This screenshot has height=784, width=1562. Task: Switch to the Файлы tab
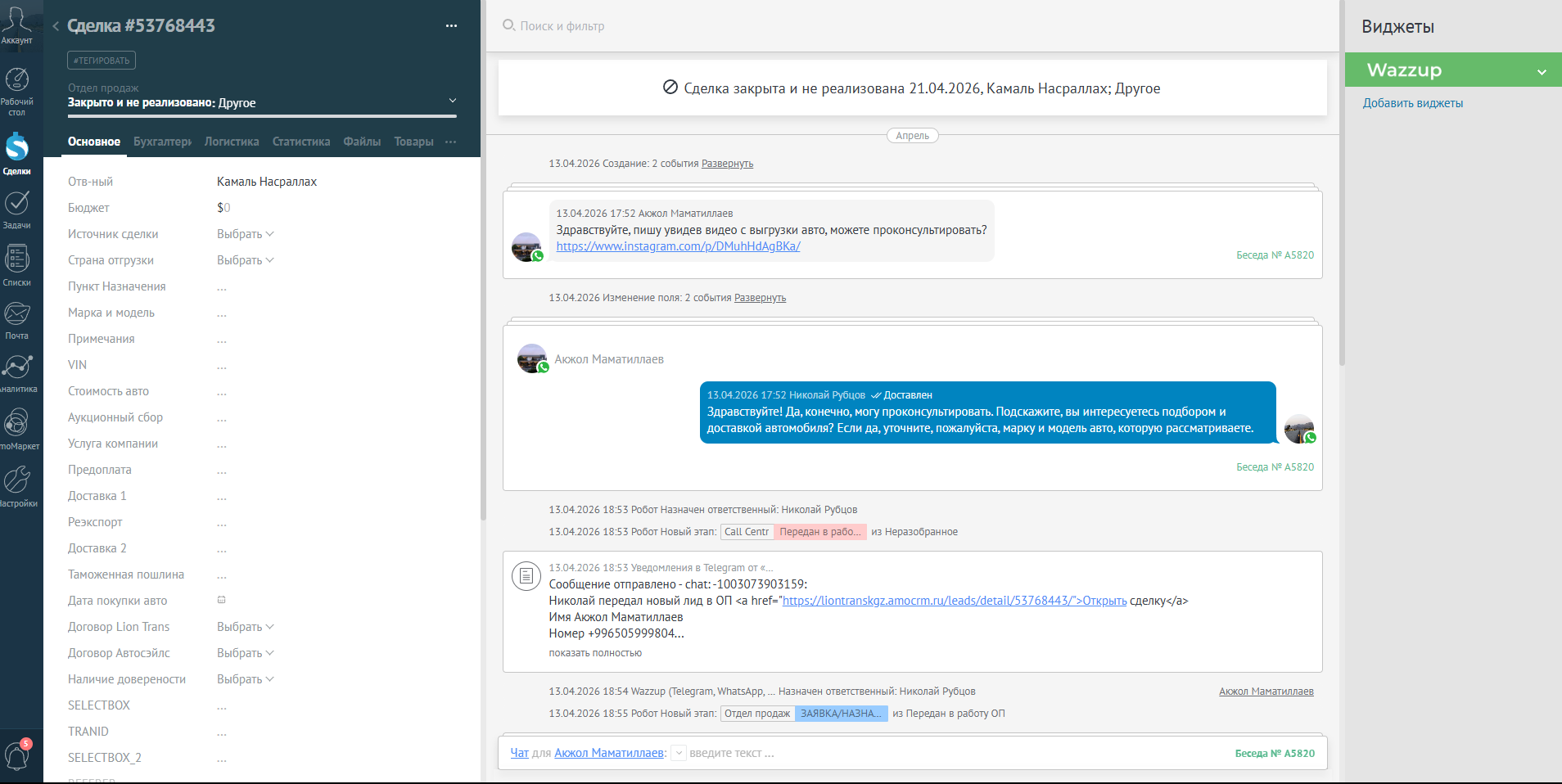click(362, 142)
